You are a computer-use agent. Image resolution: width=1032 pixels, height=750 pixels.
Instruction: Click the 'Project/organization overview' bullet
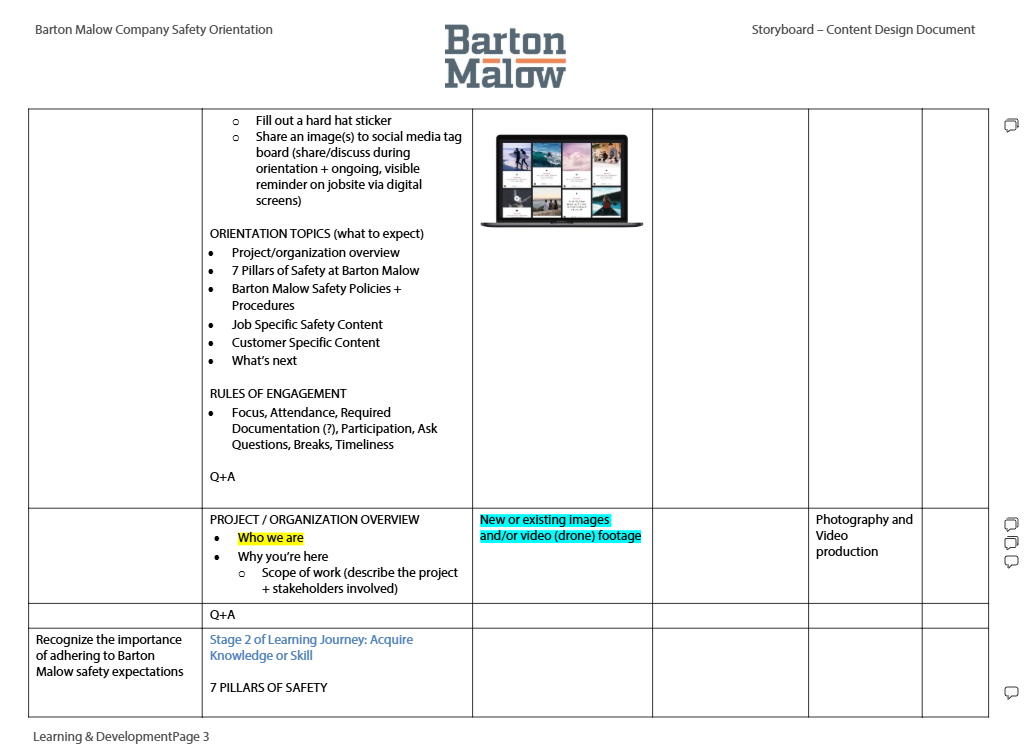click(x=315, y=253)
